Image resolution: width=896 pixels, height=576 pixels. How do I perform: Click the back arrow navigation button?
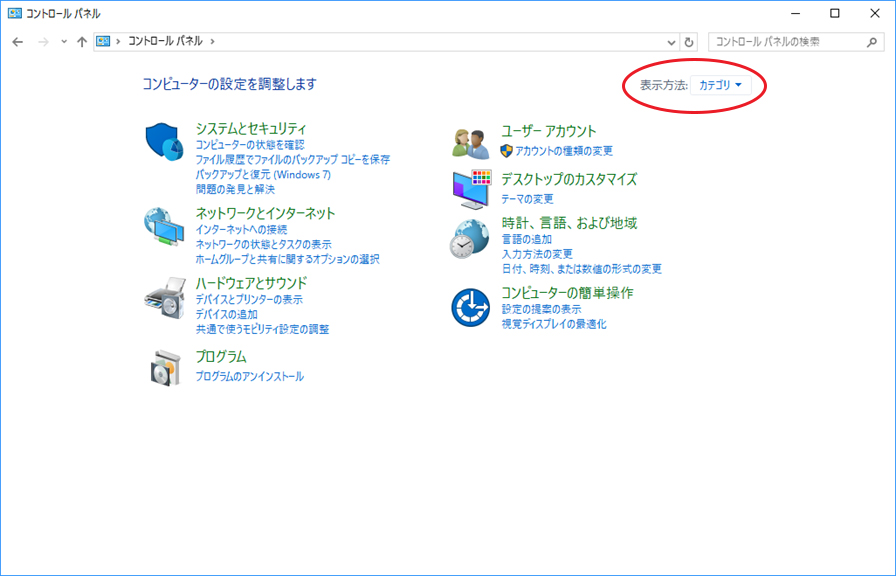pyautogui.click(x=18, y=42)
